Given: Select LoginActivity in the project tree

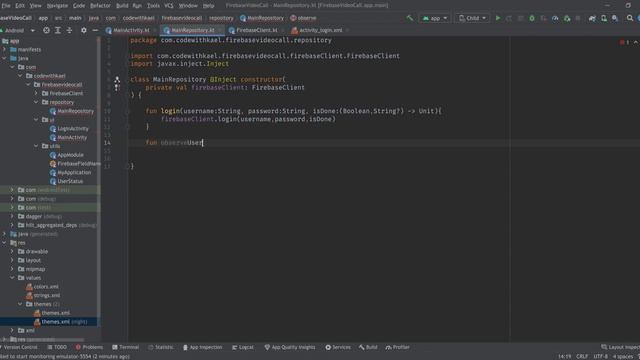Looking at the screenshot, I should [x=73, y=129].
